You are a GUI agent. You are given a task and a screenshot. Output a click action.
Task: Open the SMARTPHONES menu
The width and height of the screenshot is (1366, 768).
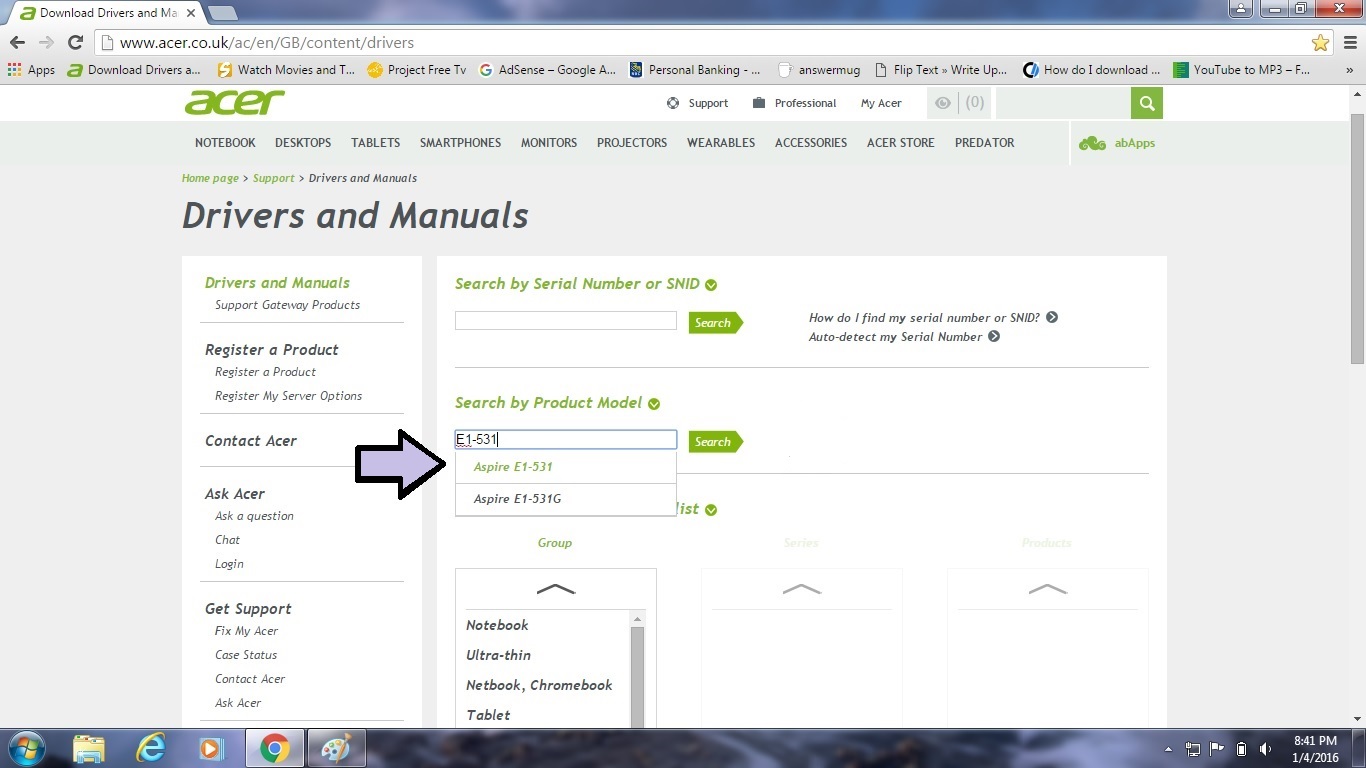[460, 143]
